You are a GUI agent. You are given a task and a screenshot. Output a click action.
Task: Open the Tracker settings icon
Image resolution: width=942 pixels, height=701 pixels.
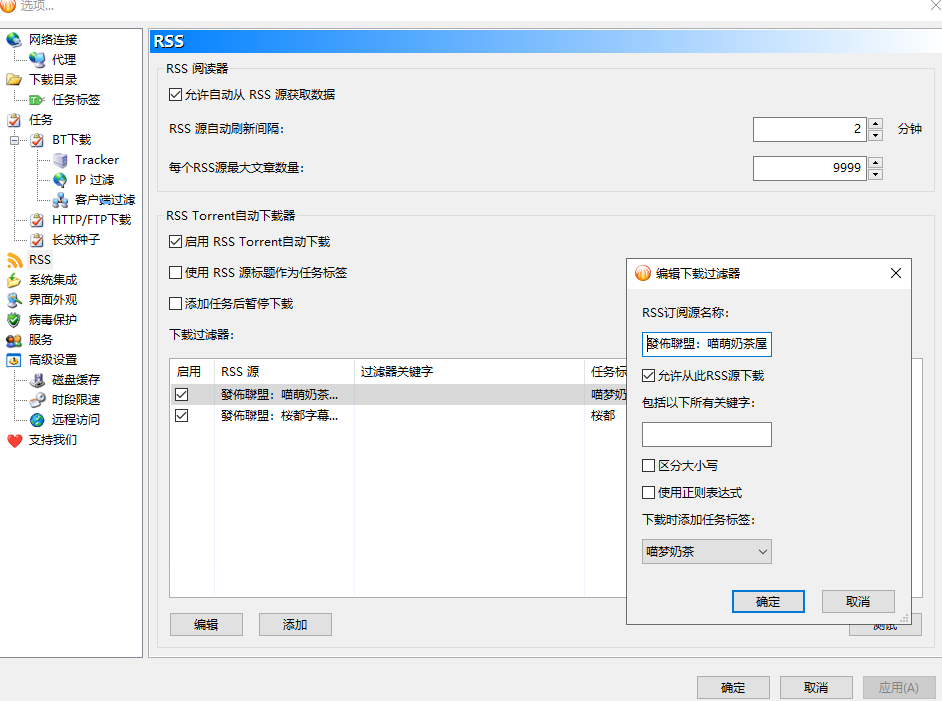point(60,160)
